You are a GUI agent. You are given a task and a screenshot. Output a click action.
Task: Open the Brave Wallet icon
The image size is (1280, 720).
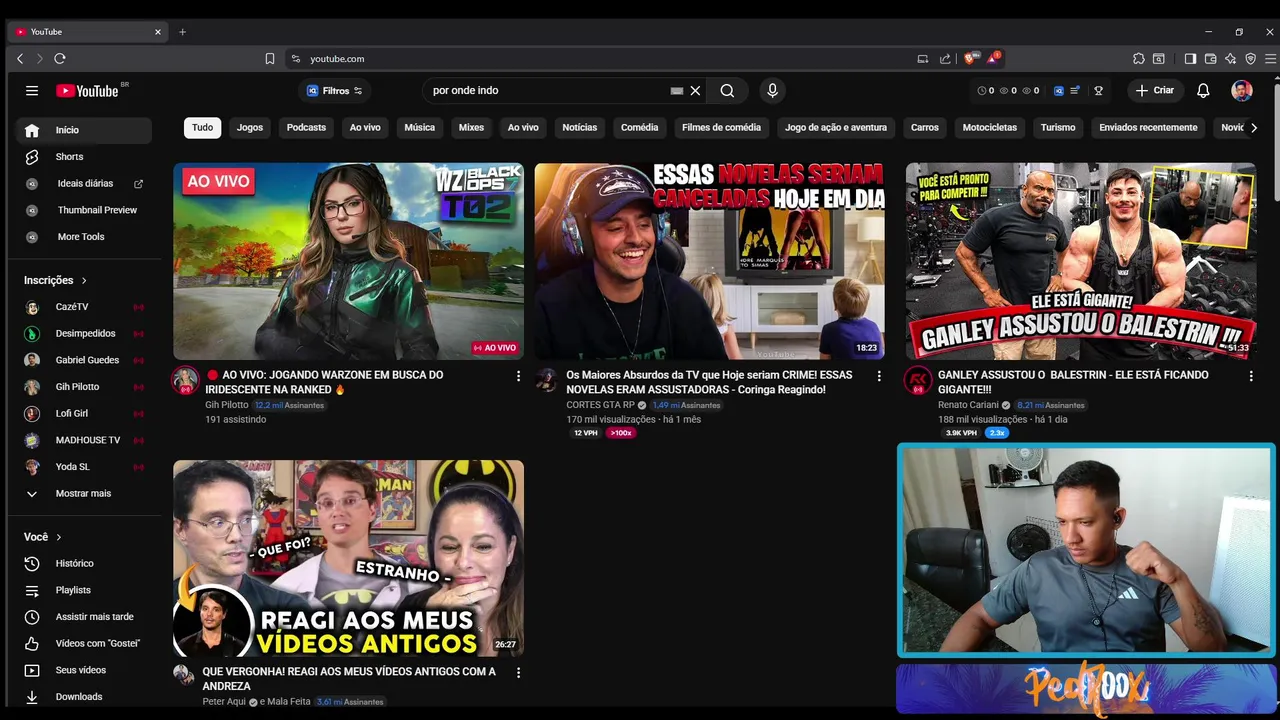pos(1210,59)
